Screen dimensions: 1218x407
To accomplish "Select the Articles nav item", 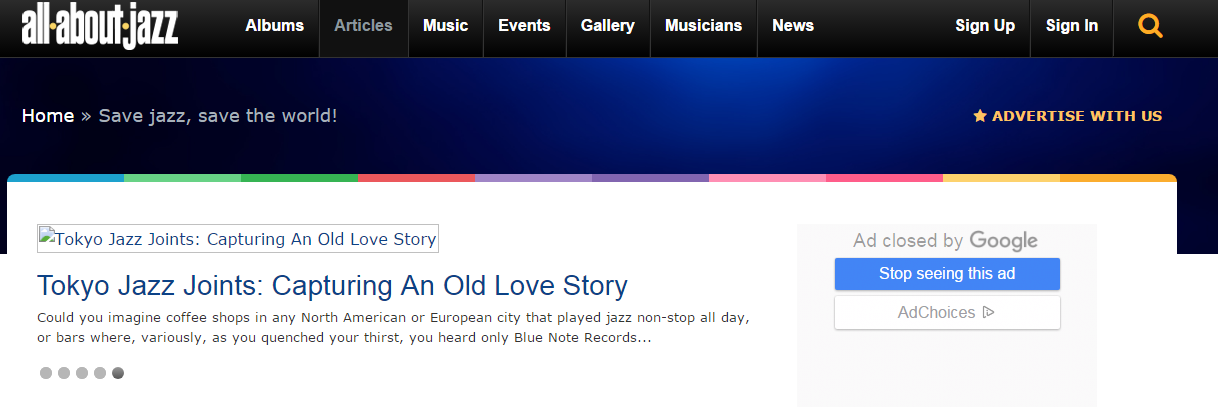I will 363,26.
